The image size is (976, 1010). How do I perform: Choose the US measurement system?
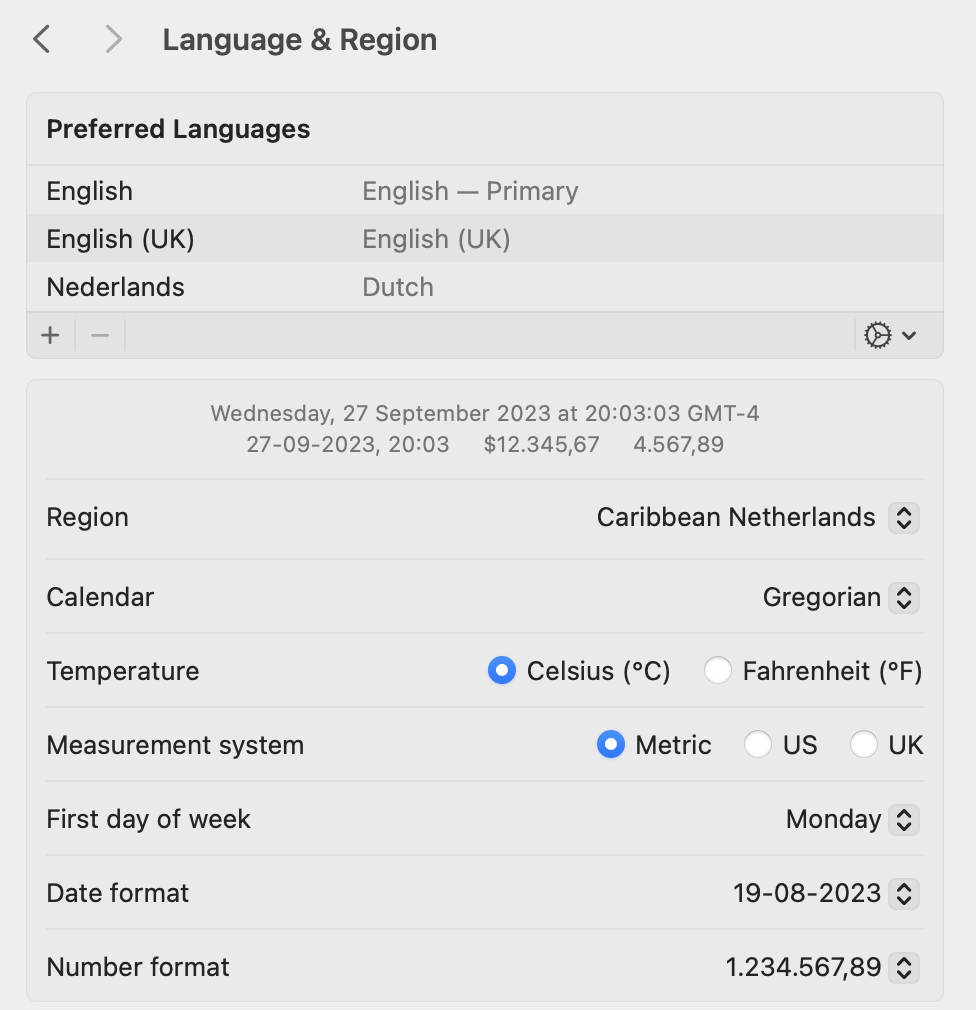pyautogui.click(x=758, y=745)
